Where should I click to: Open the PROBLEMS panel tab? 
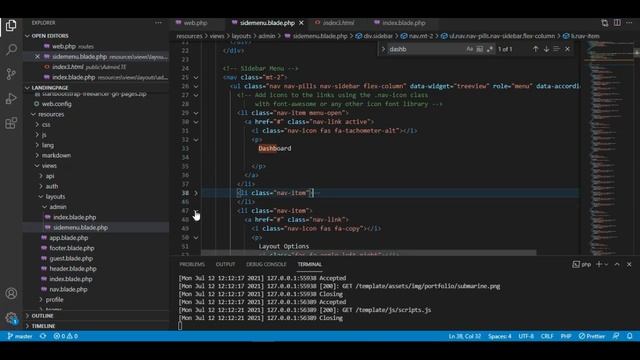tap(192, 264)
